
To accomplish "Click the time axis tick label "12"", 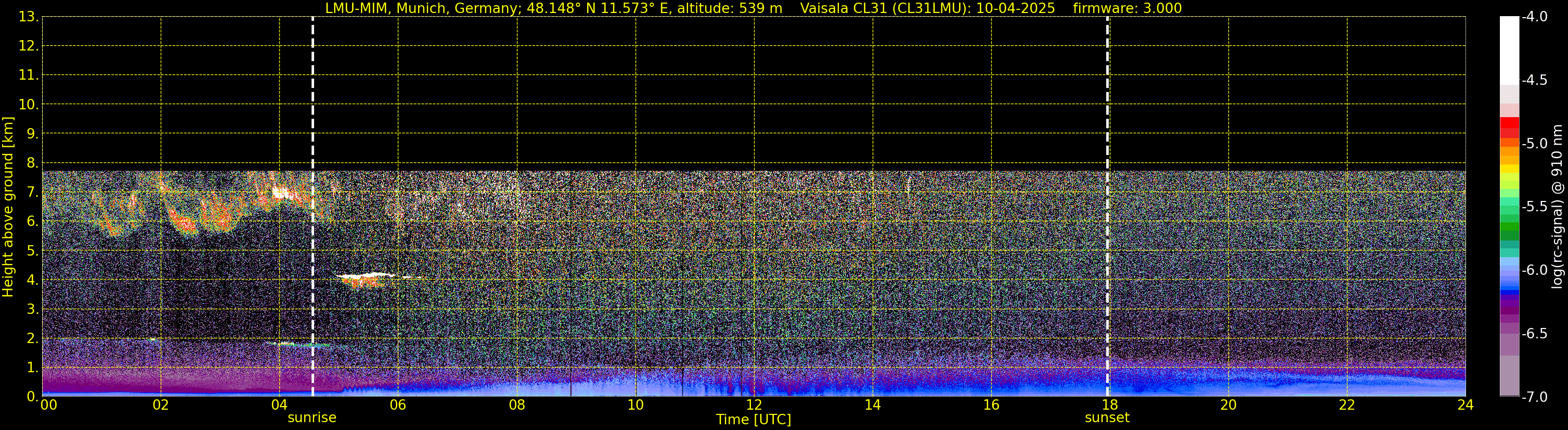I will 754,405.
